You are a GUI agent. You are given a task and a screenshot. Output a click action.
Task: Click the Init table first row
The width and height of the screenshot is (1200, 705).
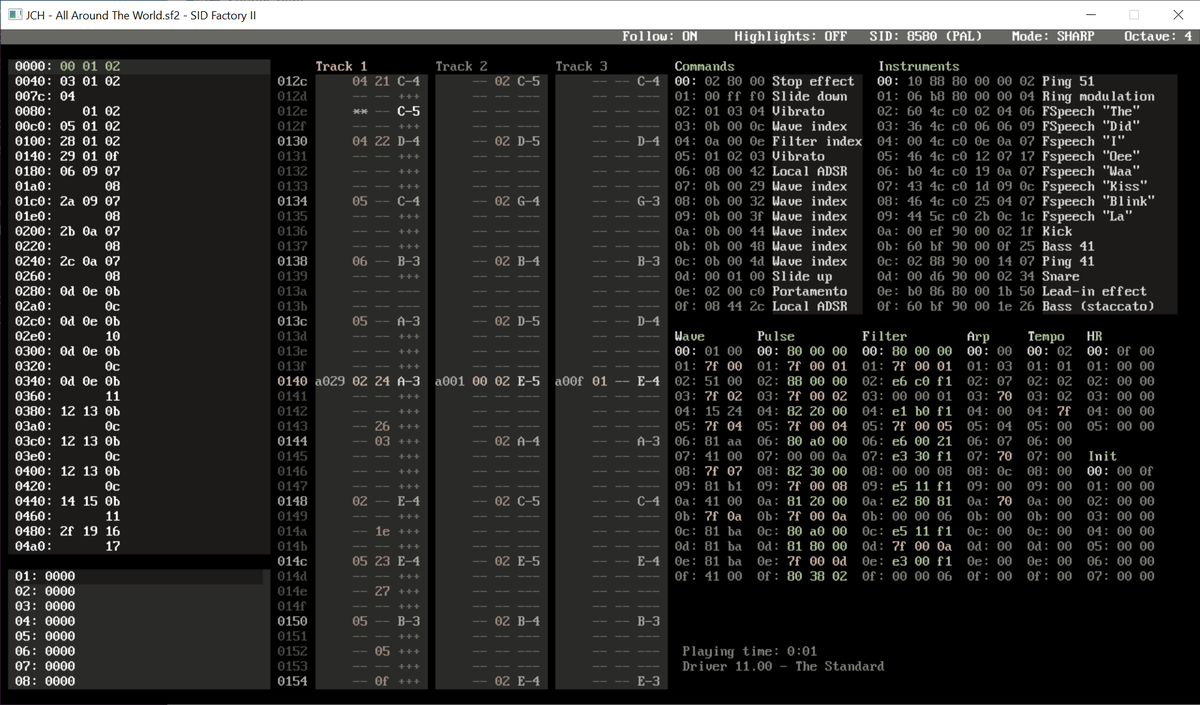coord(1120,471)
